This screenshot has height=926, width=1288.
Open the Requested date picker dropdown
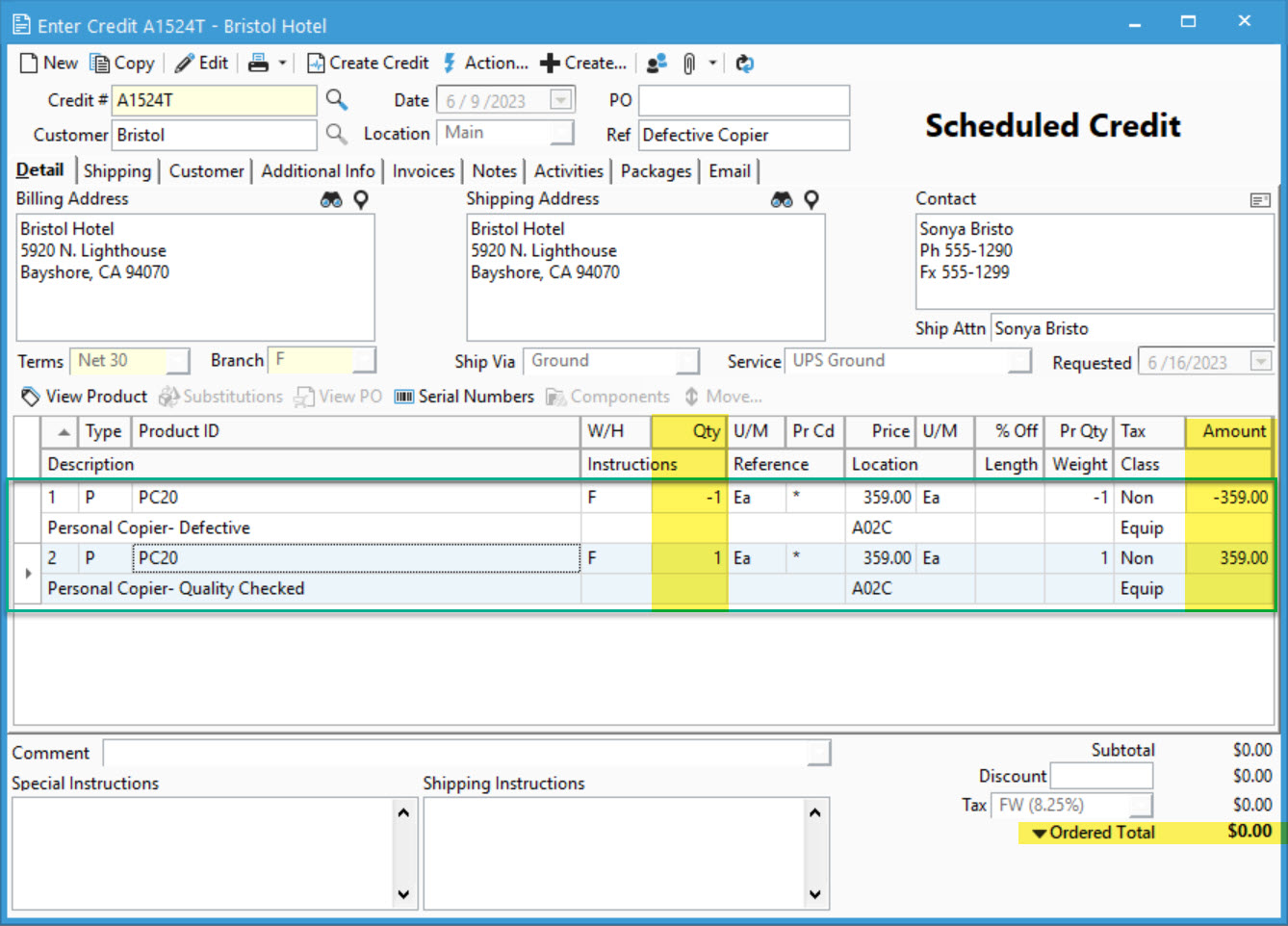coord(1261,361)
